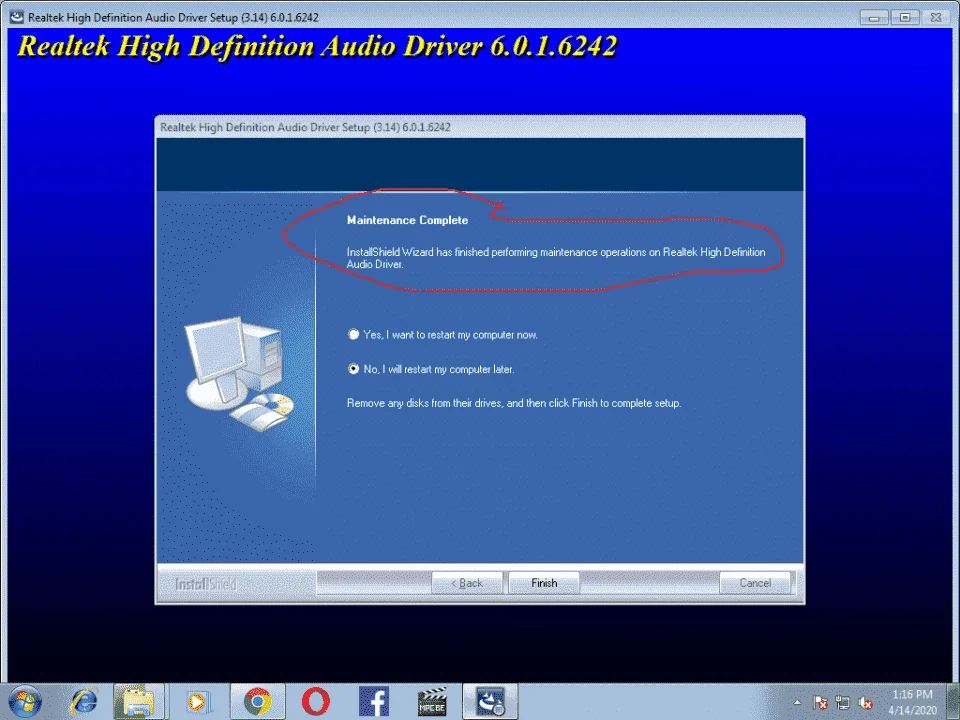Open the media player icon on taskbar
This screenshot has height=720, width=960.
pyautogui.click(x=197, y=702)
